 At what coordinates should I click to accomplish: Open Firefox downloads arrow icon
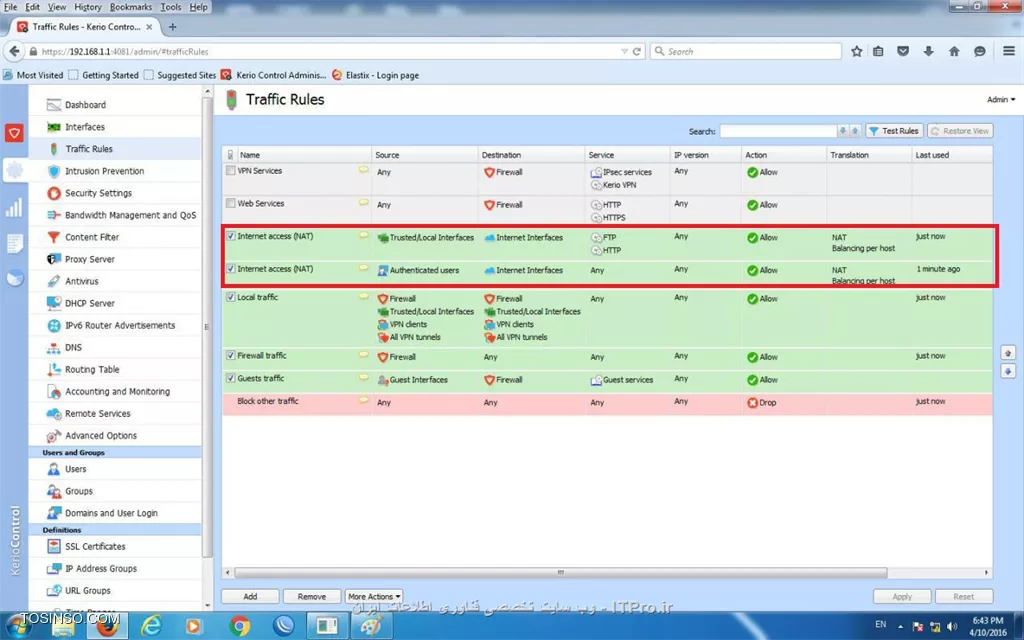(x=928, y=52)
